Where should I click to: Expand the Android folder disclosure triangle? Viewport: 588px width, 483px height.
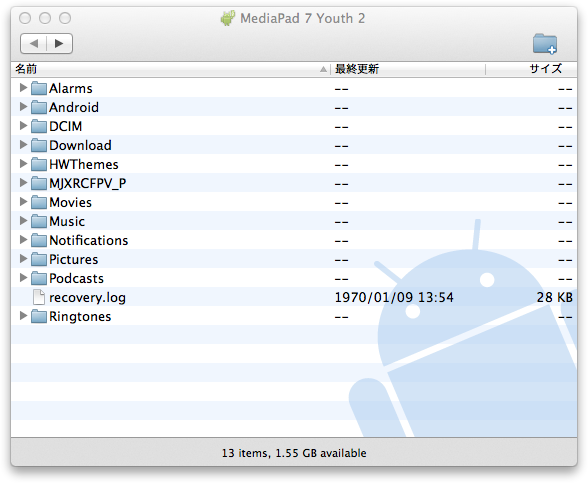click(x=23, y=107)
